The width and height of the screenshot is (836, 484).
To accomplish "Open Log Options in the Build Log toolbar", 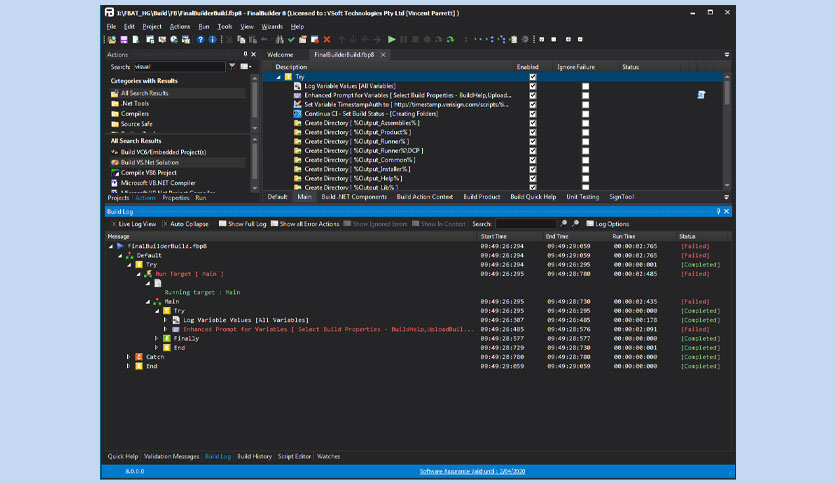I will [608, 224].
